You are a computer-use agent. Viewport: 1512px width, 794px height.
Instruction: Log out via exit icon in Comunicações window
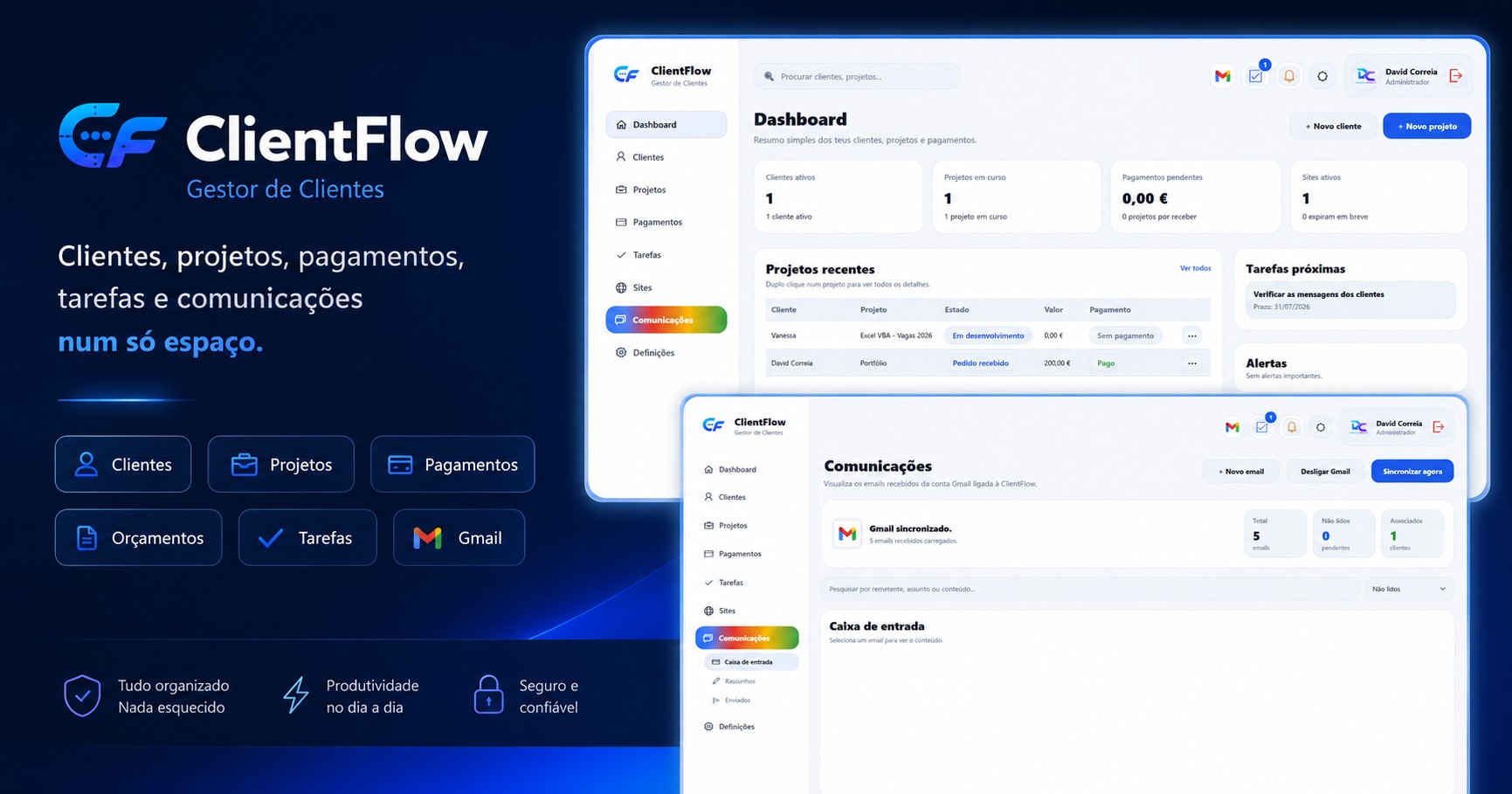1439,426
